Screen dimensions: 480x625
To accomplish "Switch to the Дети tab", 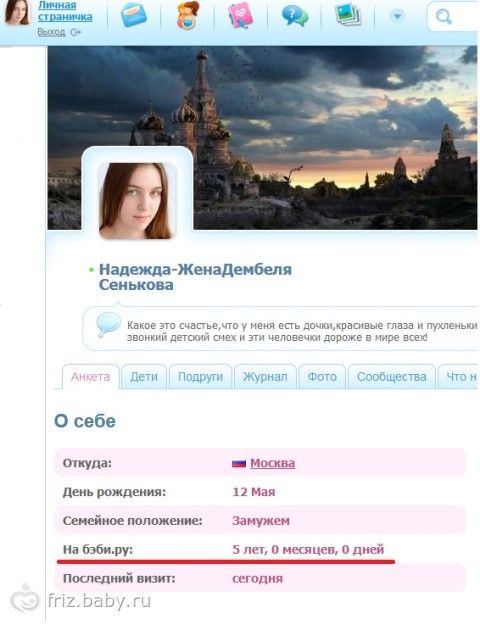I will click(144, 377).
